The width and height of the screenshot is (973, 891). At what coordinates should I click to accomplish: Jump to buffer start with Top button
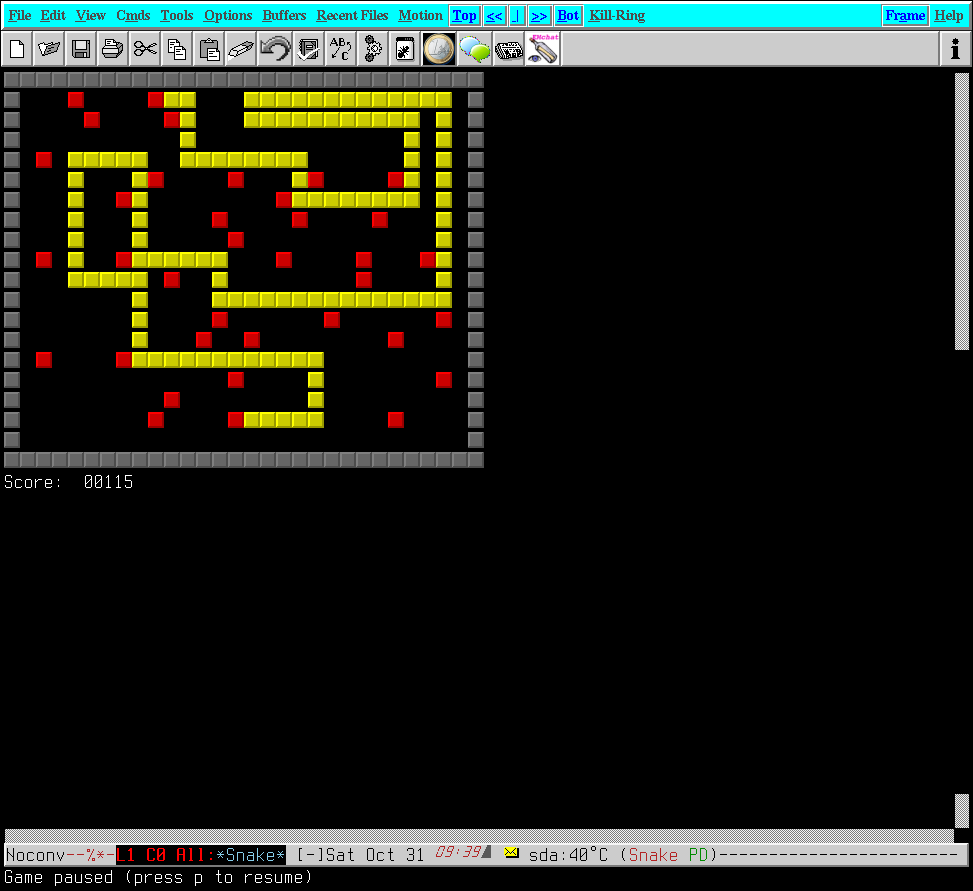[x=464, y=16]
